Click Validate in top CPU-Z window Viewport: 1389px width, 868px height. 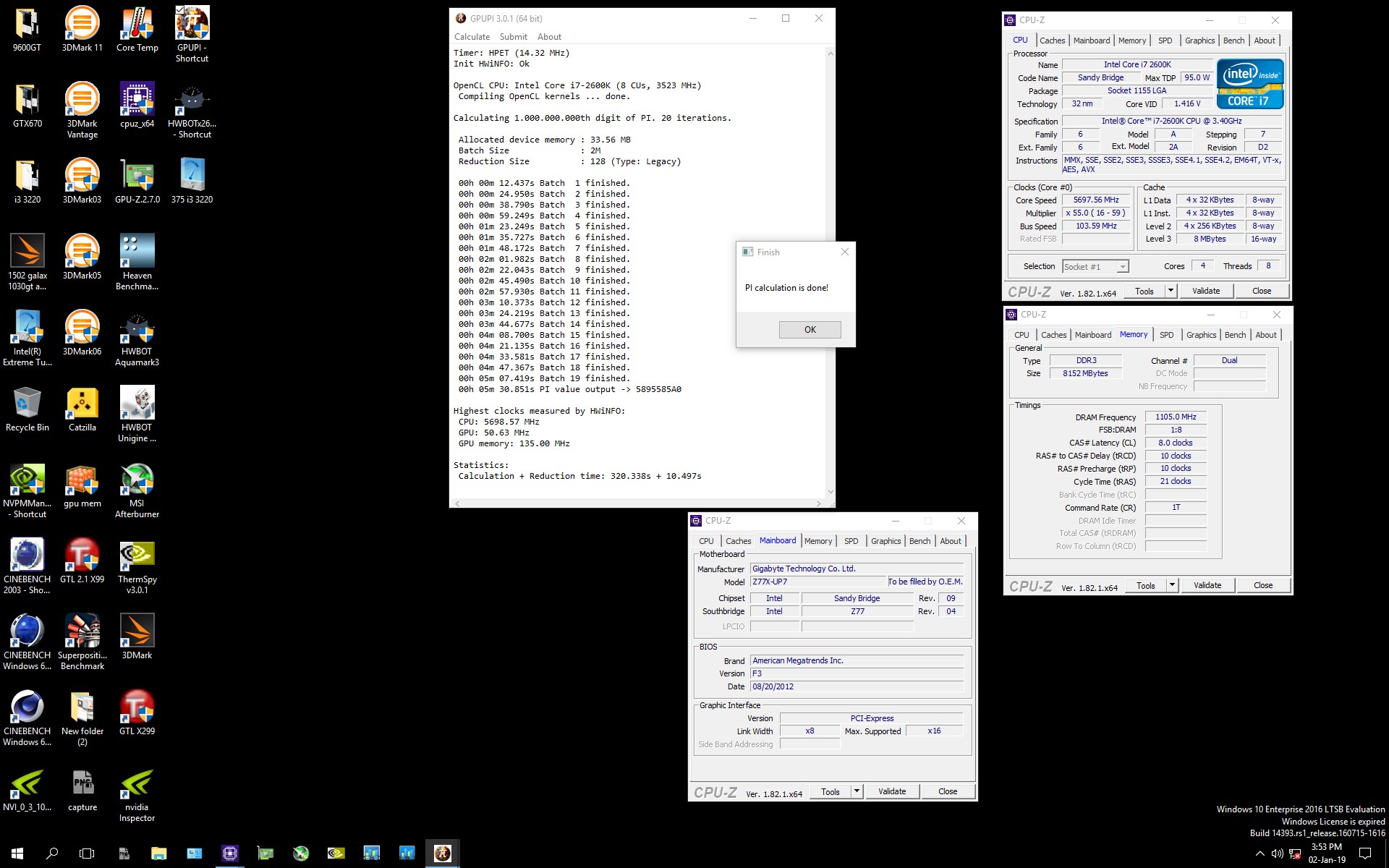[1205, 291]
